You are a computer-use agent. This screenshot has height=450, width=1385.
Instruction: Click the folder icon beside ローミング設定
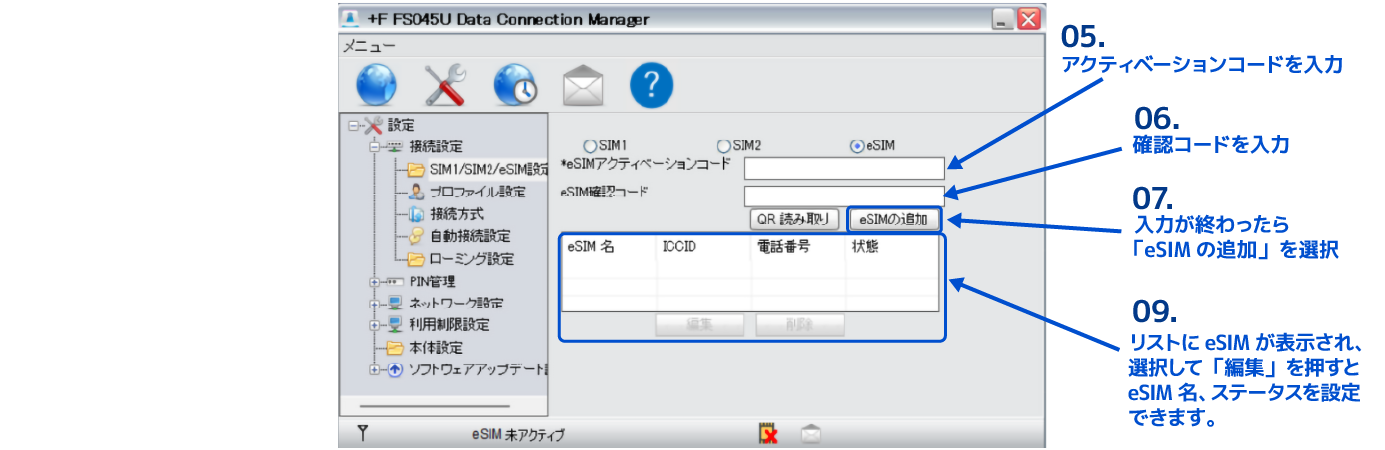pyautogui.click(x=417, y=259)
